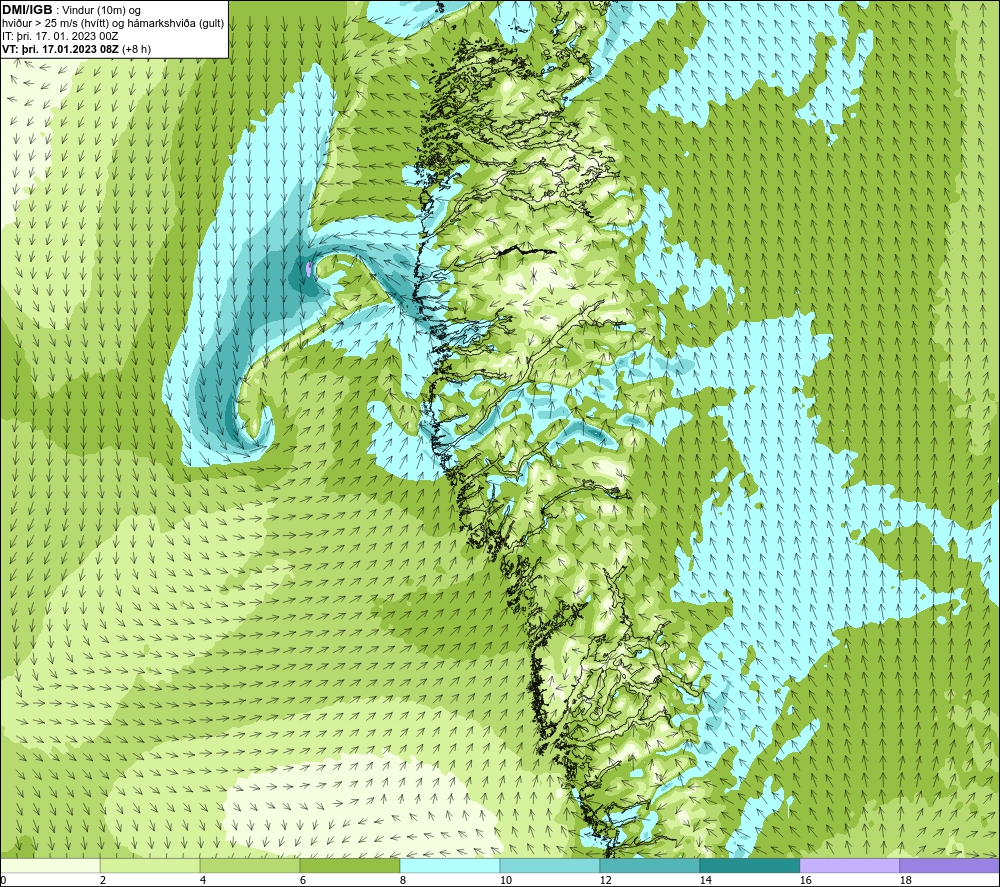Click the '(+8 h)' forecast offset text
This screenshot has height=887, width=1000.
[x=136, y=49]
